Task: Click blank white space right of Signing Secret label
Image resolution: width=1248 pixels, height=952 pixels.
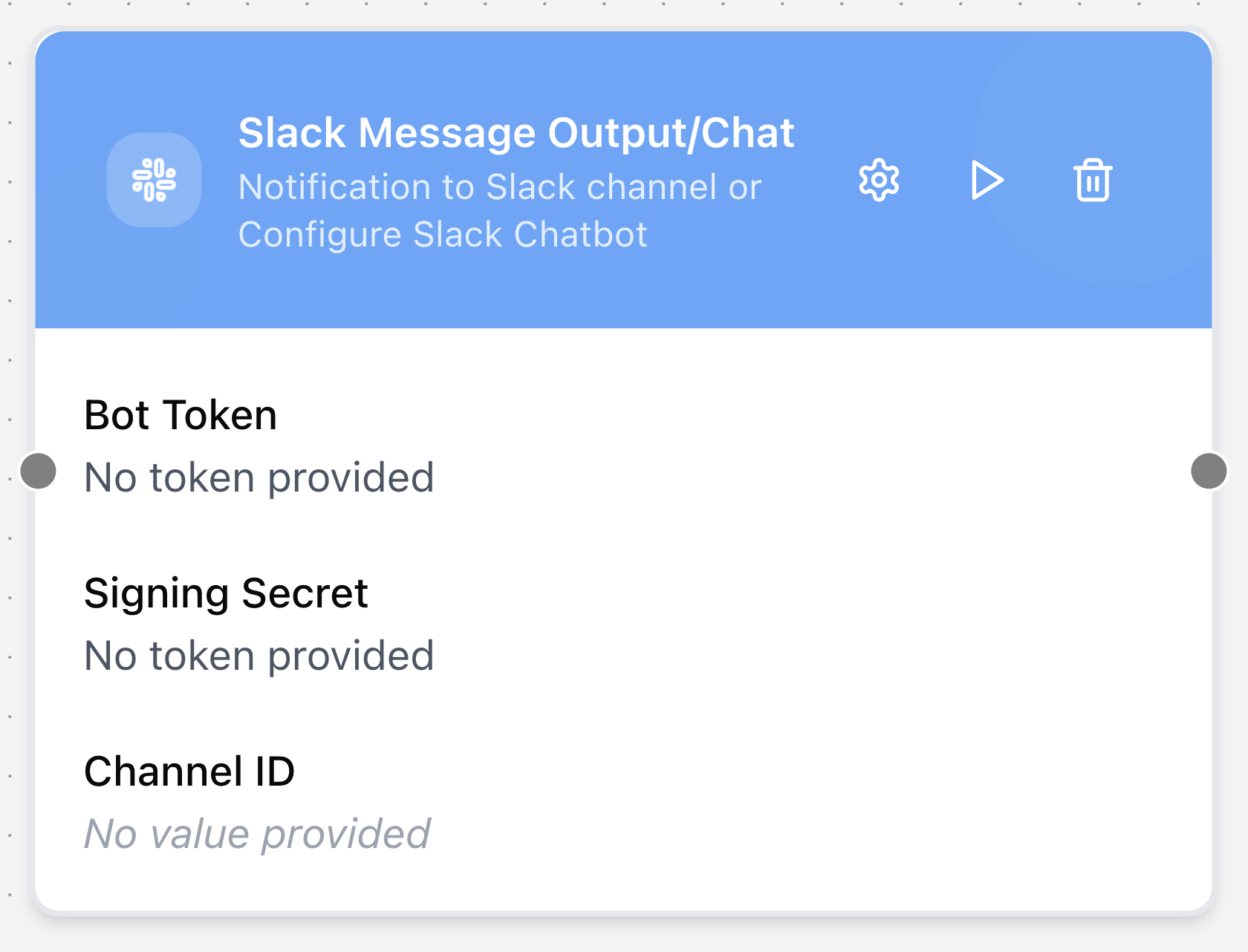Action: pos(743,593)
